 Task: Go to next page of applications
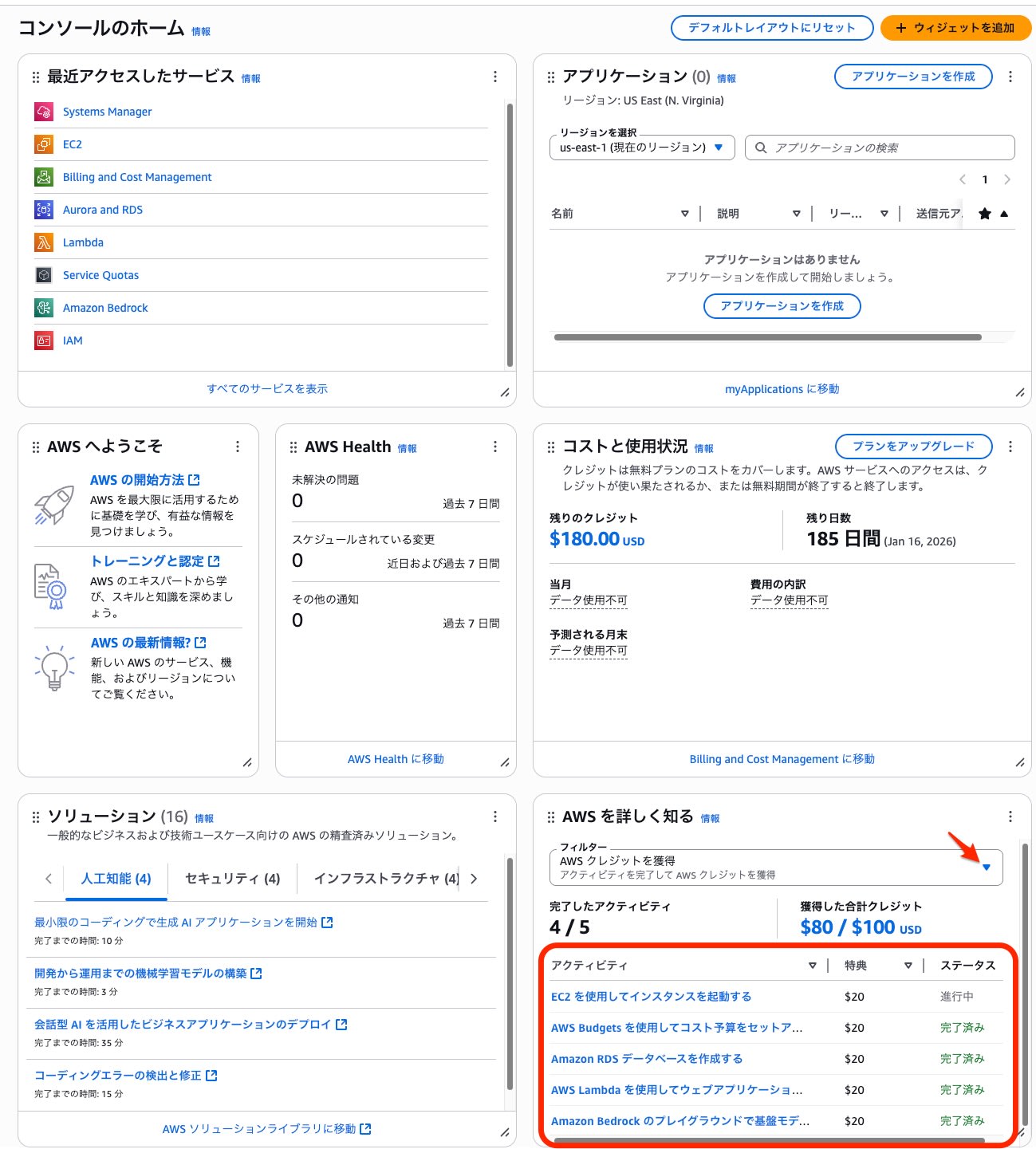coord(1007,179)
